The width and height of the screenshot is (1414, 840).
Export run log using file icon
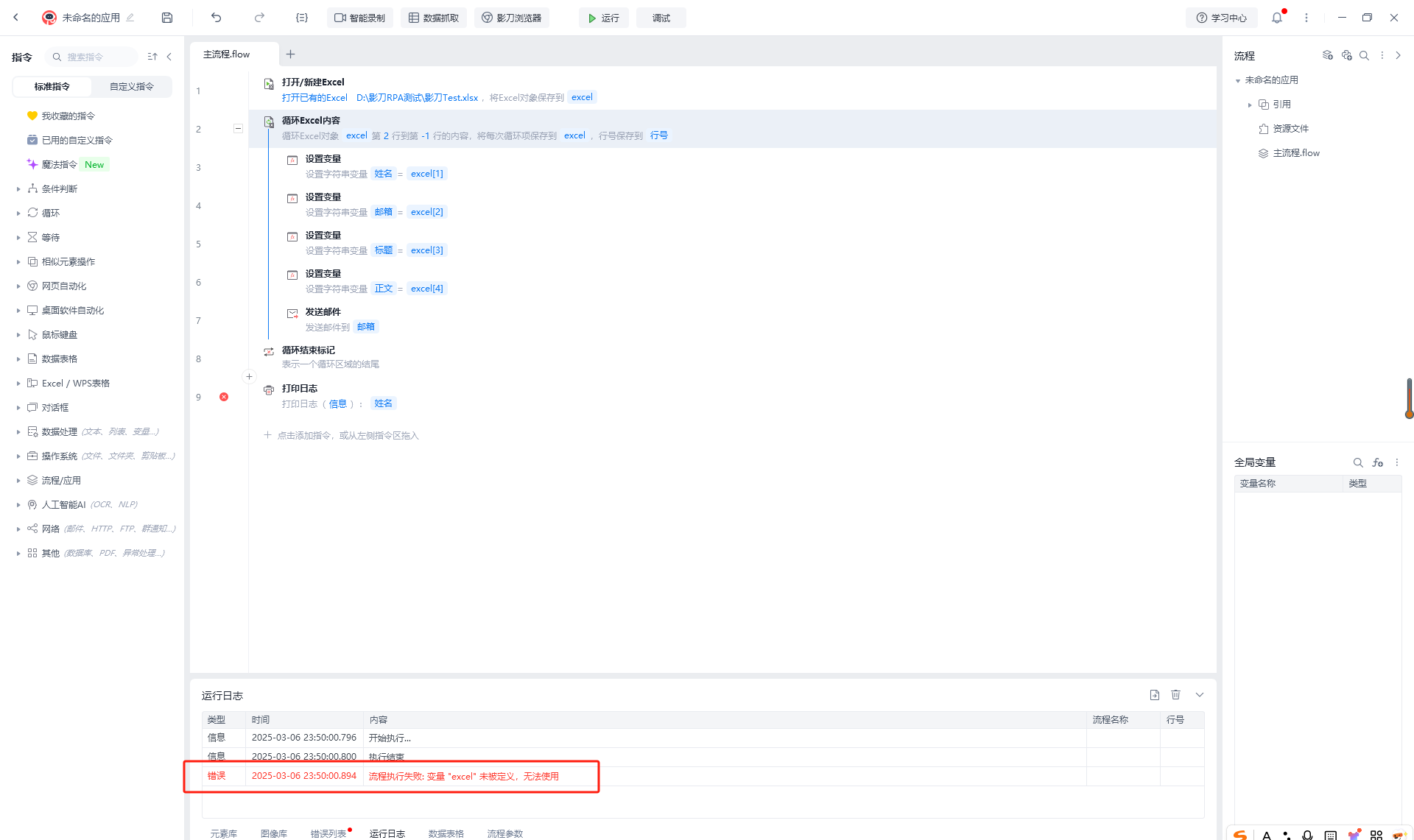tap(1154, 695)
